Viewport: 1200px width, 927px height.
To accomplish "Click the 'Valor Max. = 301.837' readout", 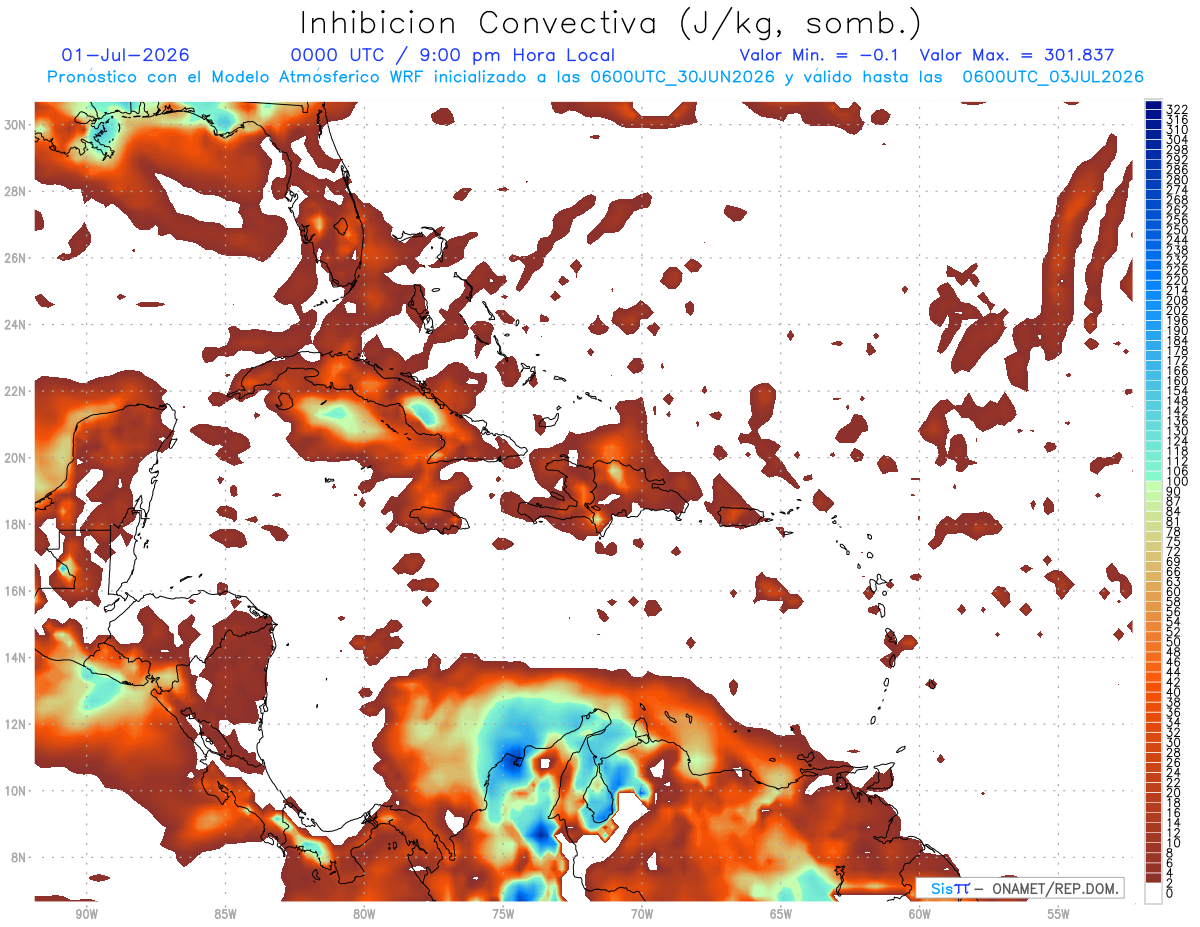I will pos(1017,56).
